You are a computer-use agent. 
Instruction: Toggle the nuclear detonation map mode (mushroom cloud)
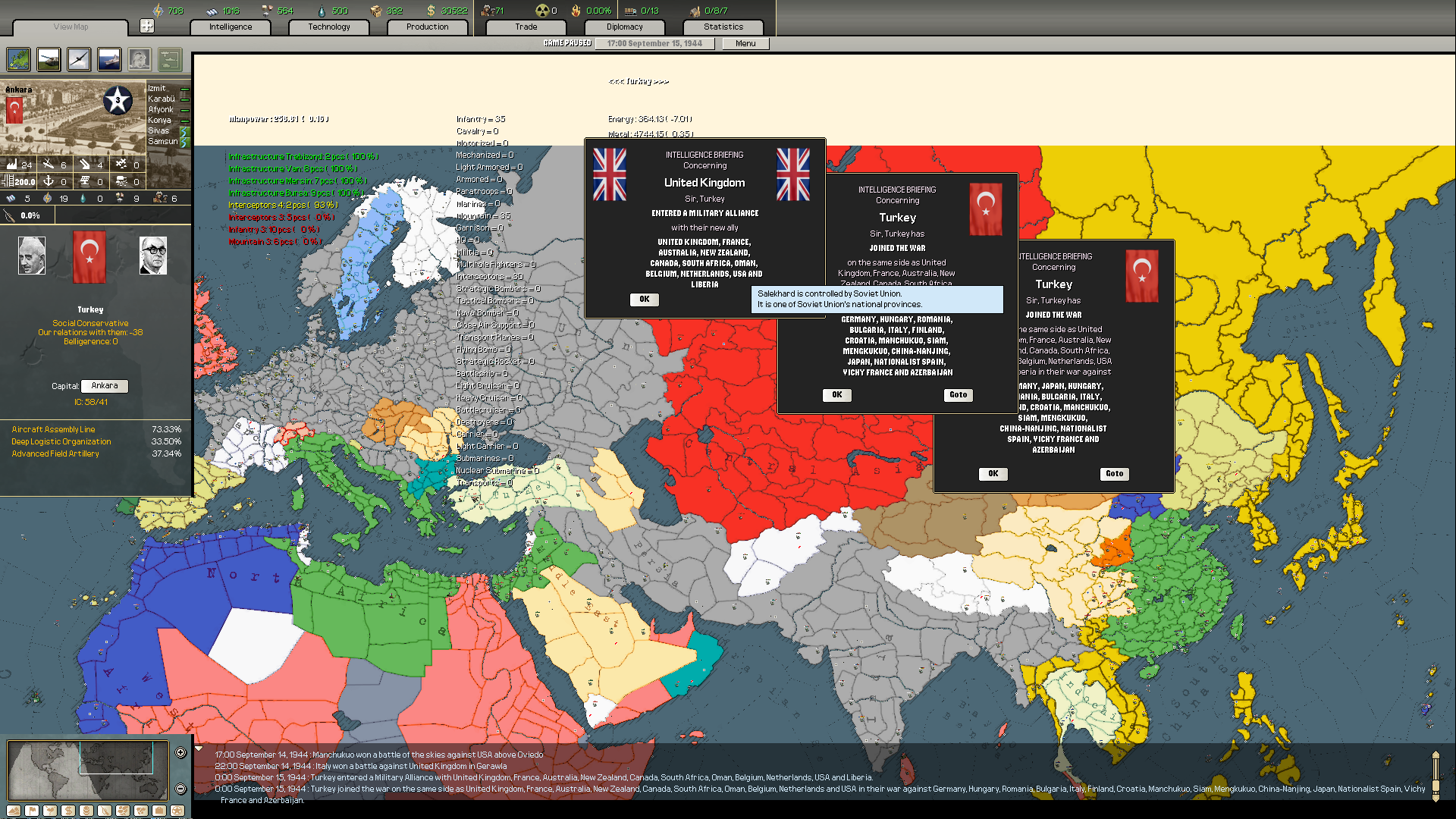tap(140, 59)
